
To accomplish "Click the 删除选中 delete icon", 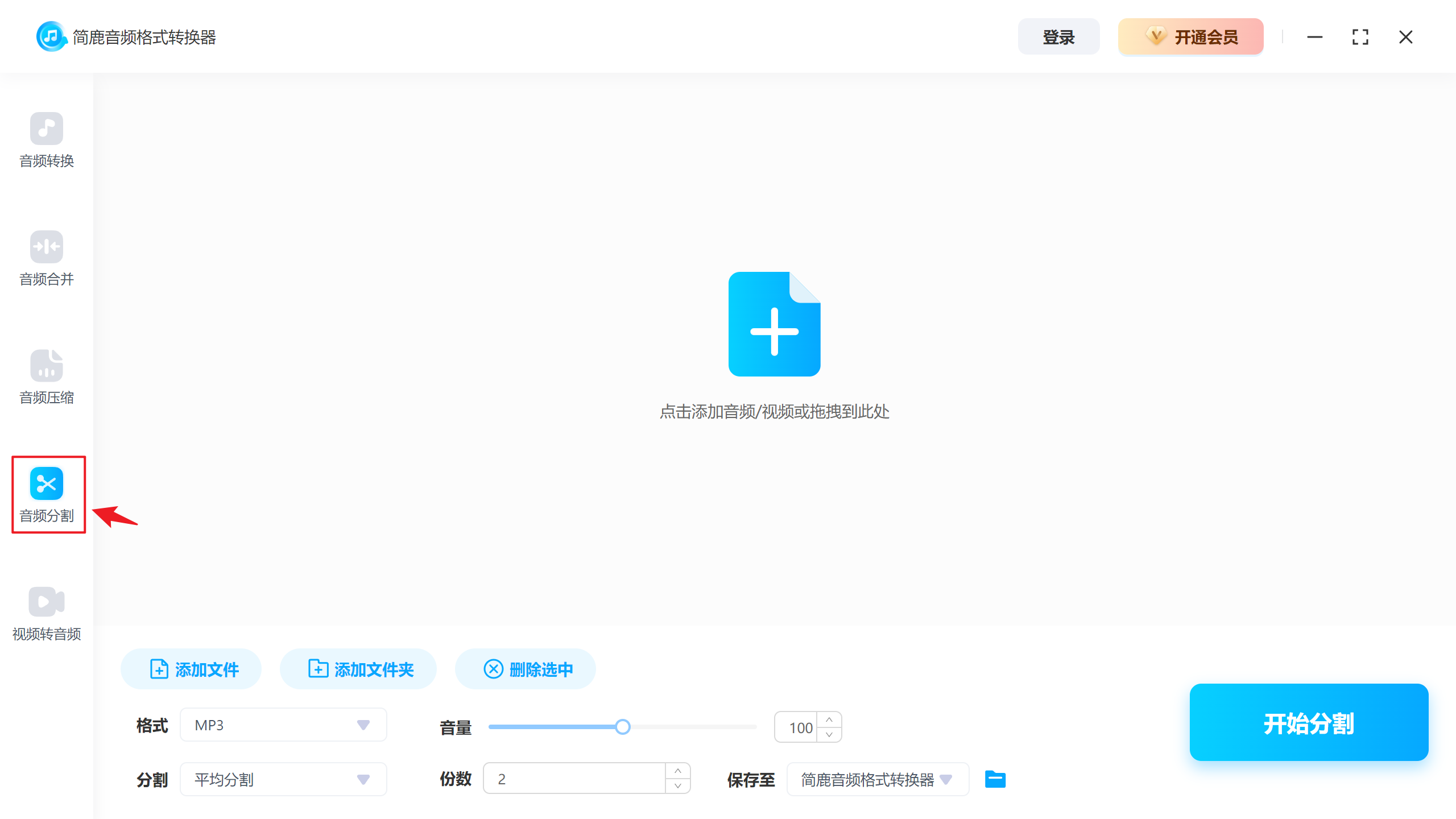I will click(493, 669).
